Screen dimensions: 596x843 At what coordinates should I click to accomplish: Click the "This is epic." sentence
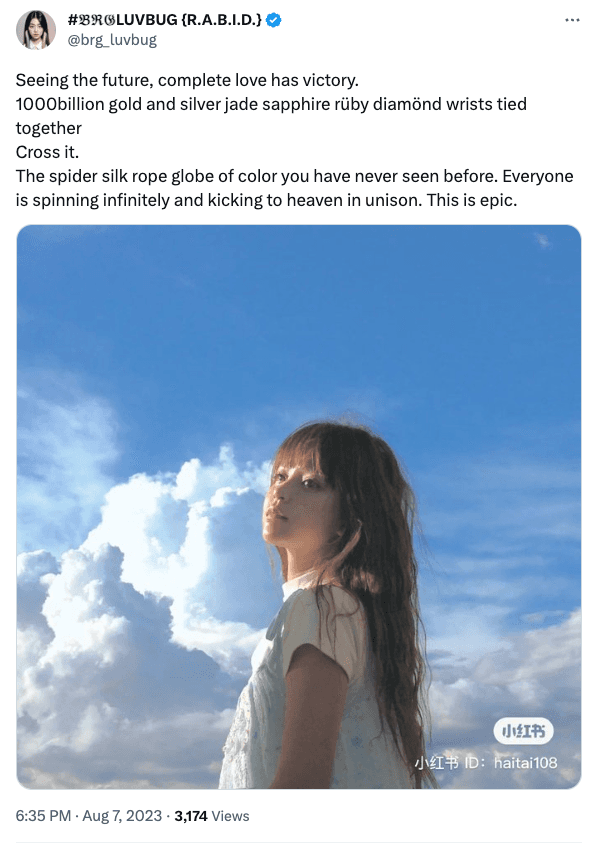pyautogui.click(x=472, y=200)
